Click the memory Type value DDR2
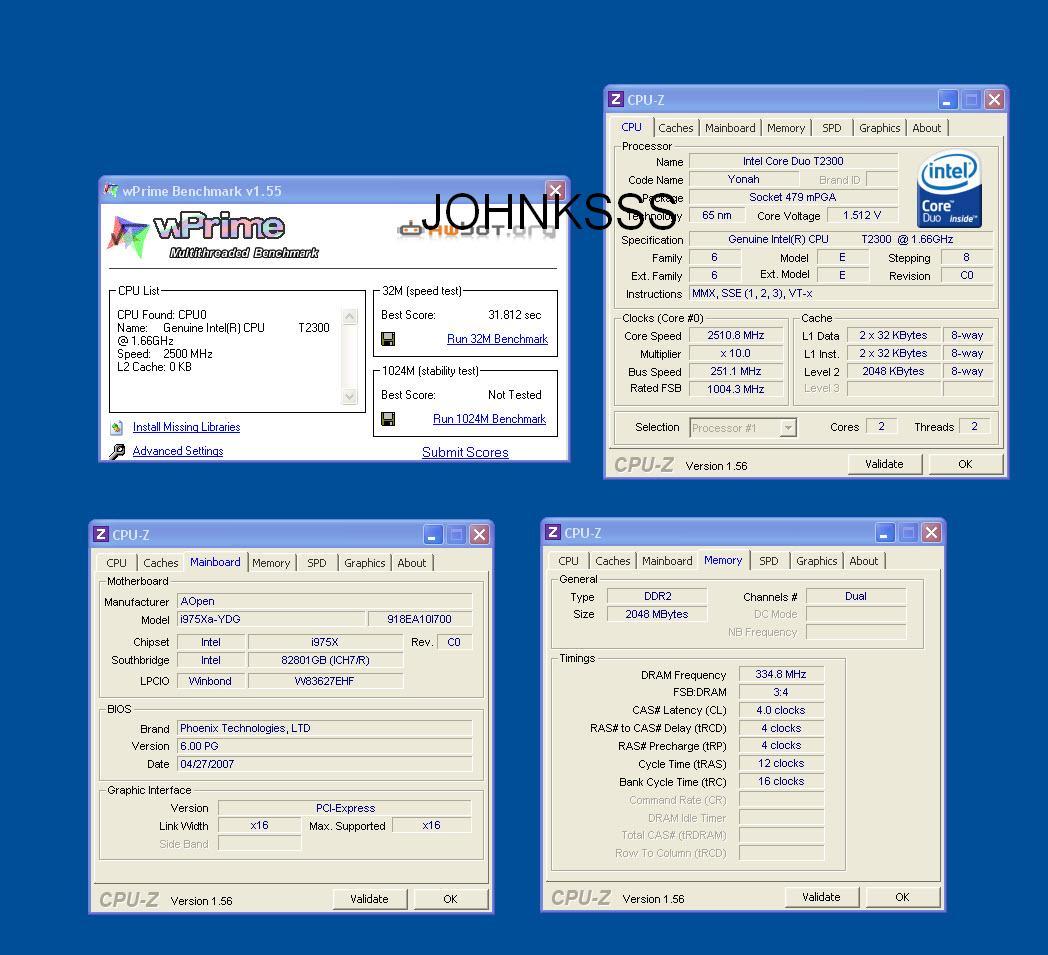 [x=658, y=596]
